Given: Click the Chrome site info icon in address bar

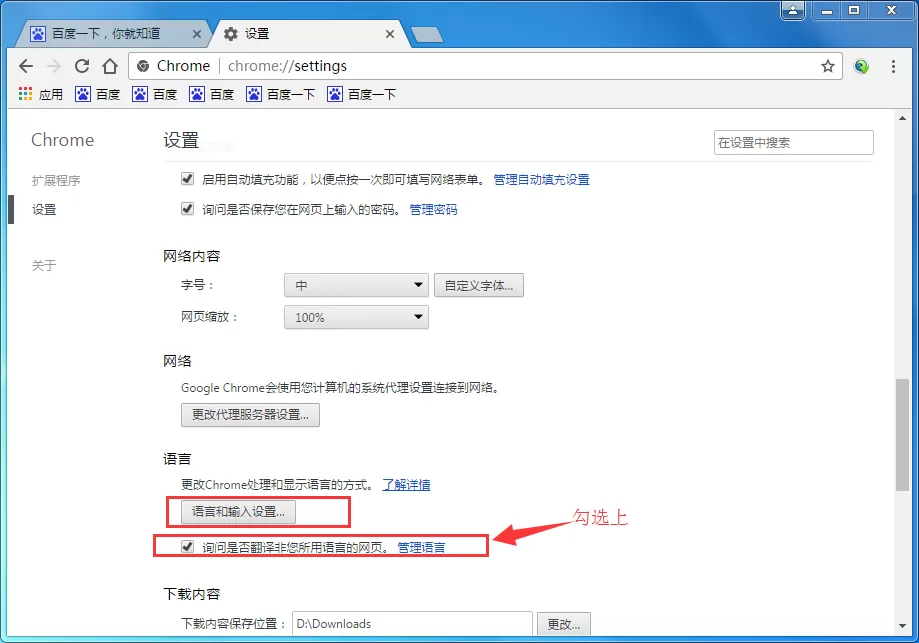Looking at the screenshot, I should pos(143,66).
